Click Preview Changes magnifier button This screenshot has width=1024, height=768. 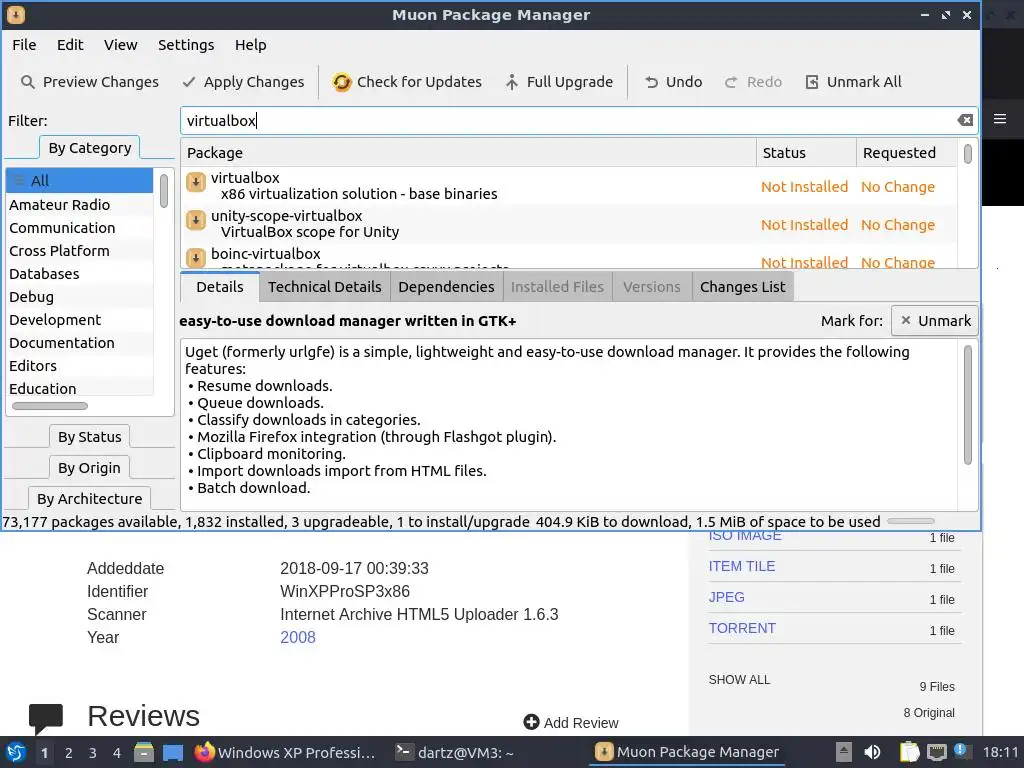pos(89,82)
